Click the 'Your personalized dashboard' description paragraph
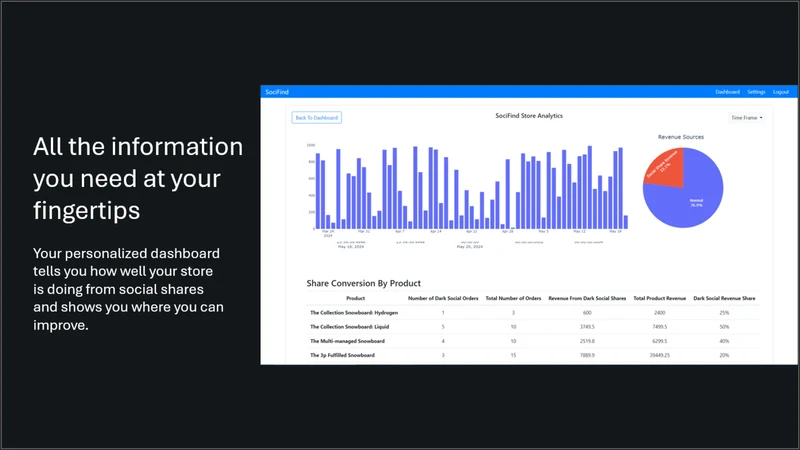The height and width of the screenshot is (450, 800). tap(129, 289)
